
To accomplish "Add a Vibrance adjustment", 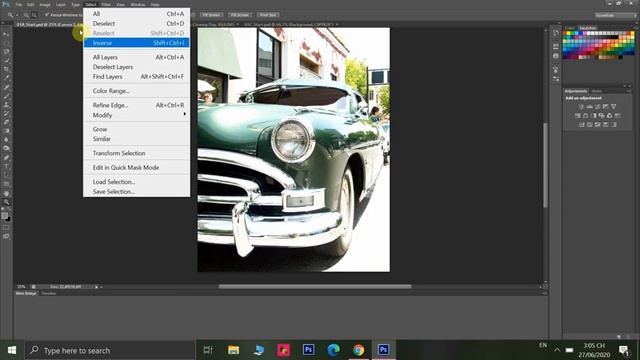I will click(613, 107).
